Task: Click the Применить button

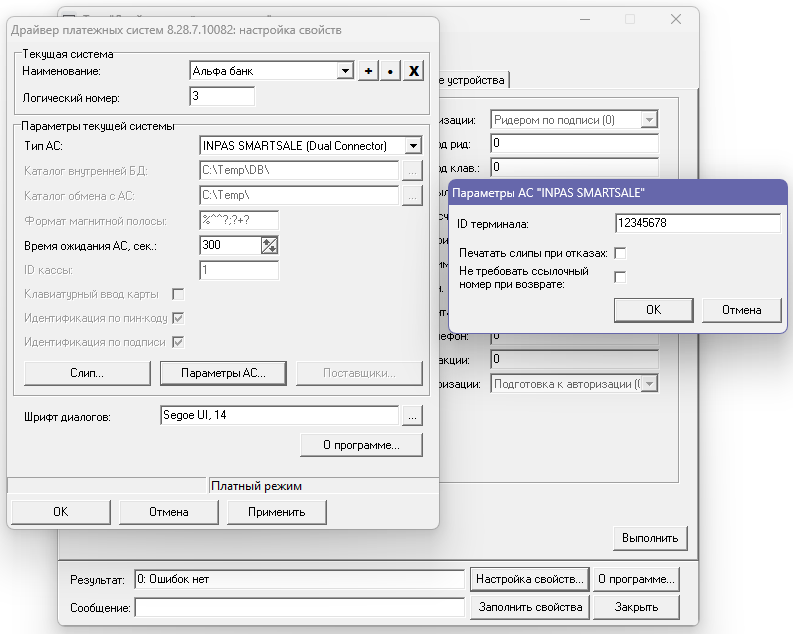Action: 277,512
